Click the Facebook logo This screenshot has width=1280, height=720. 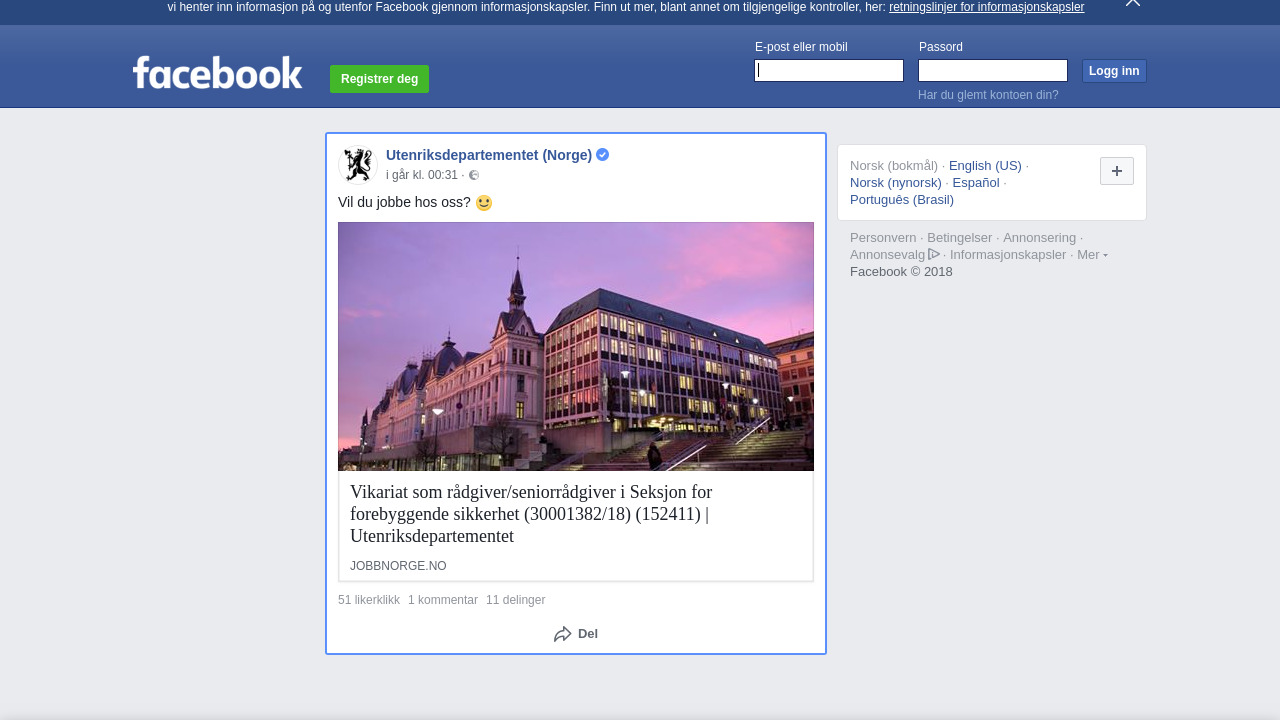(217, 73)
